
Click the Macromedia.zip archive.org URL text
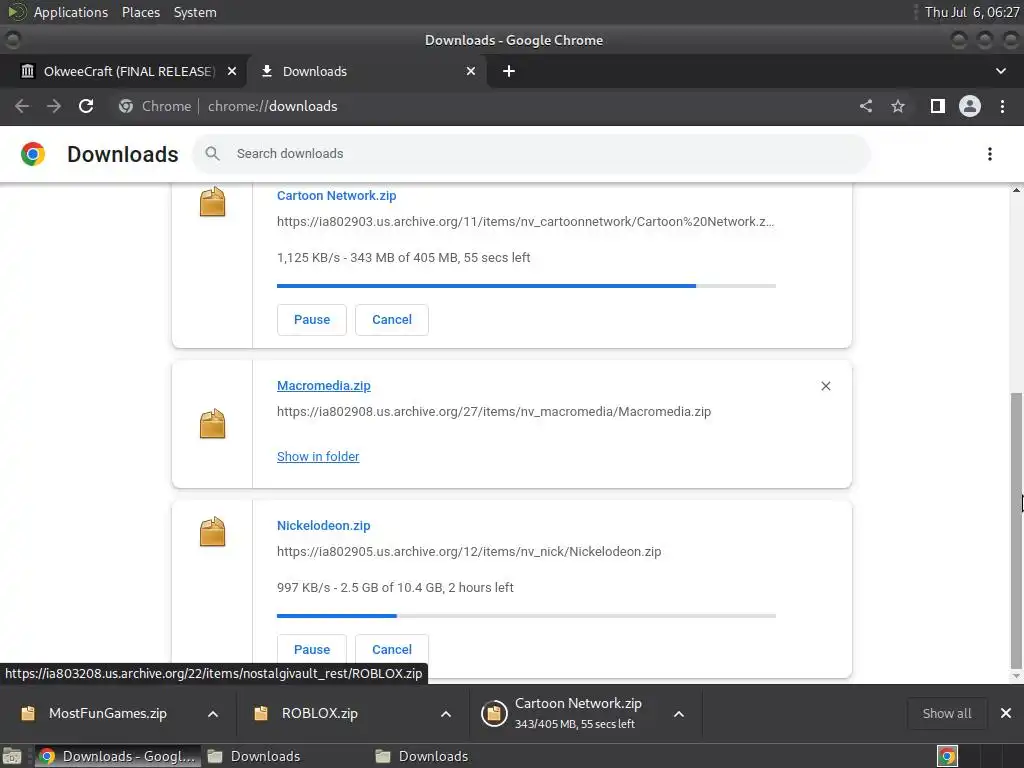pos(494,411)
